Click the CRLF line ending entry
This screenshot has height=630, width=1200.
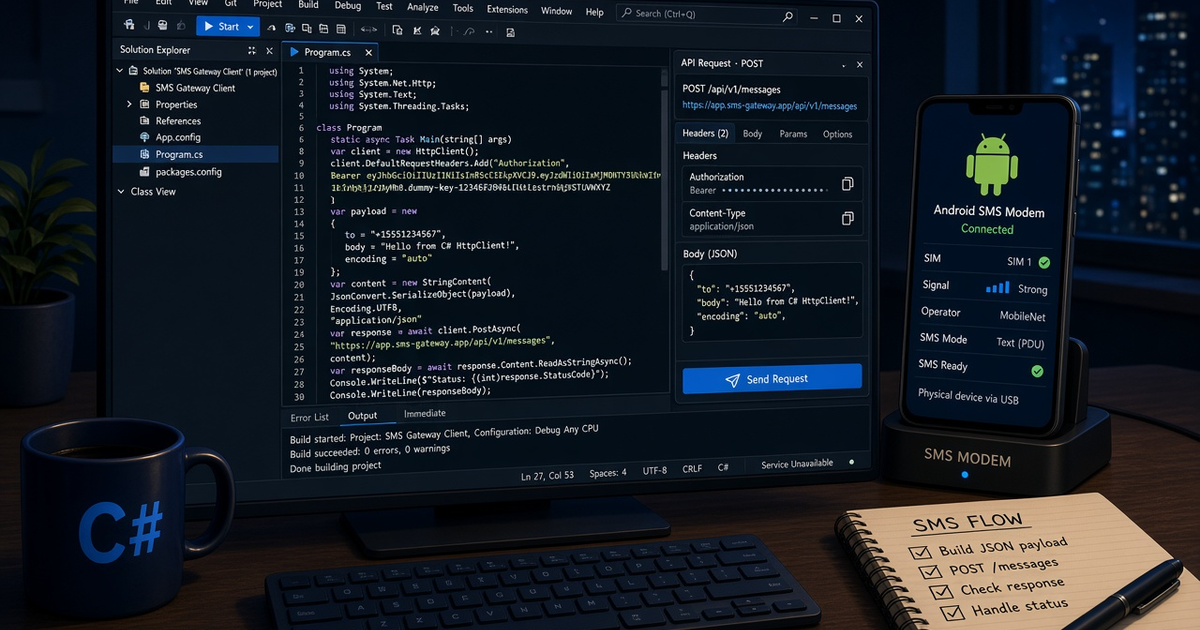coord(693,469)
